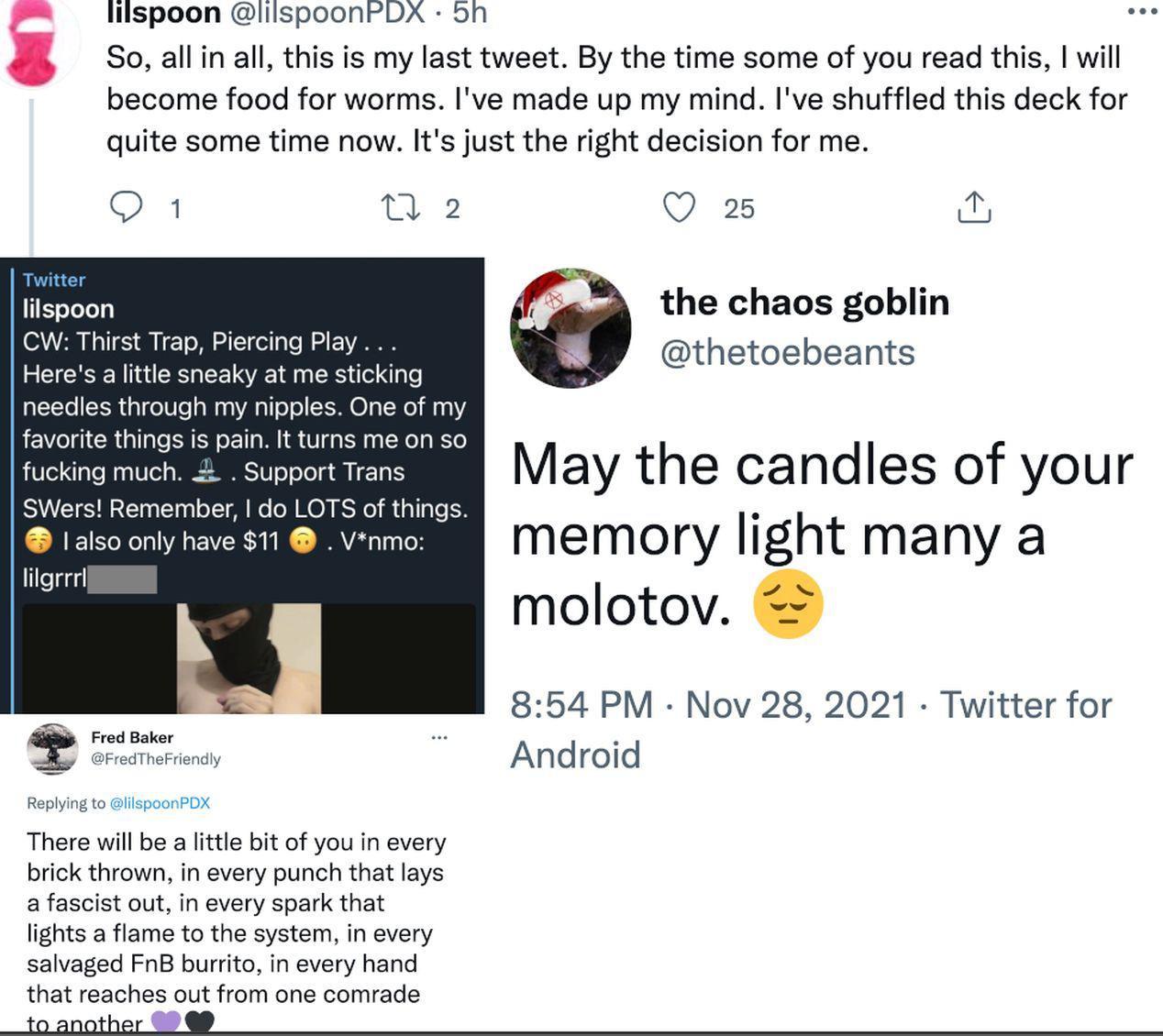Click the 5h timestamp
This screenshot has height=1036, width=1163.
470,12
